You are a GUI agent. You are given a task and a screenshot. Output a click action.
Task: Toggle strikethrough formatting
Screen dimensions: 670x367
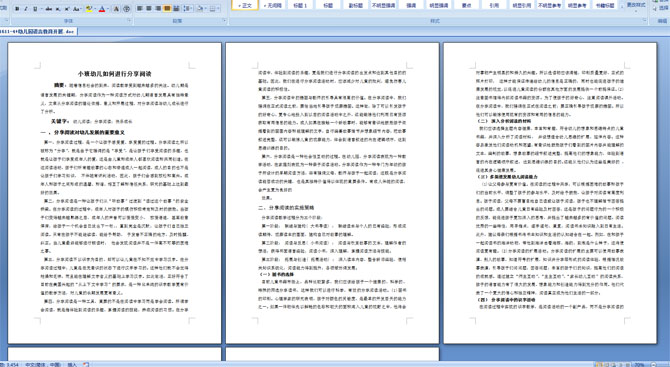(x=49, y=9)
